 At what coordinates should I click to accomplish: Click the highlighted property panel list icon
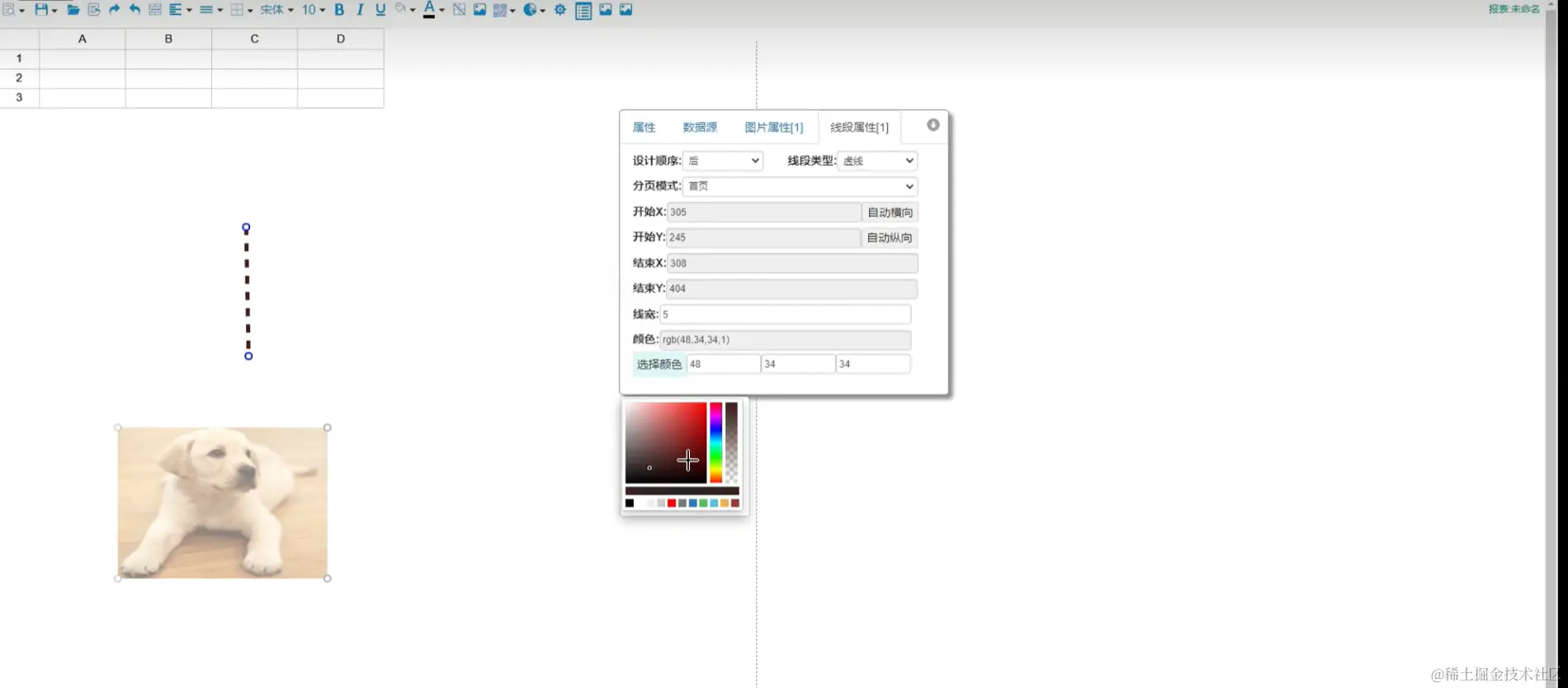point(583,11)
